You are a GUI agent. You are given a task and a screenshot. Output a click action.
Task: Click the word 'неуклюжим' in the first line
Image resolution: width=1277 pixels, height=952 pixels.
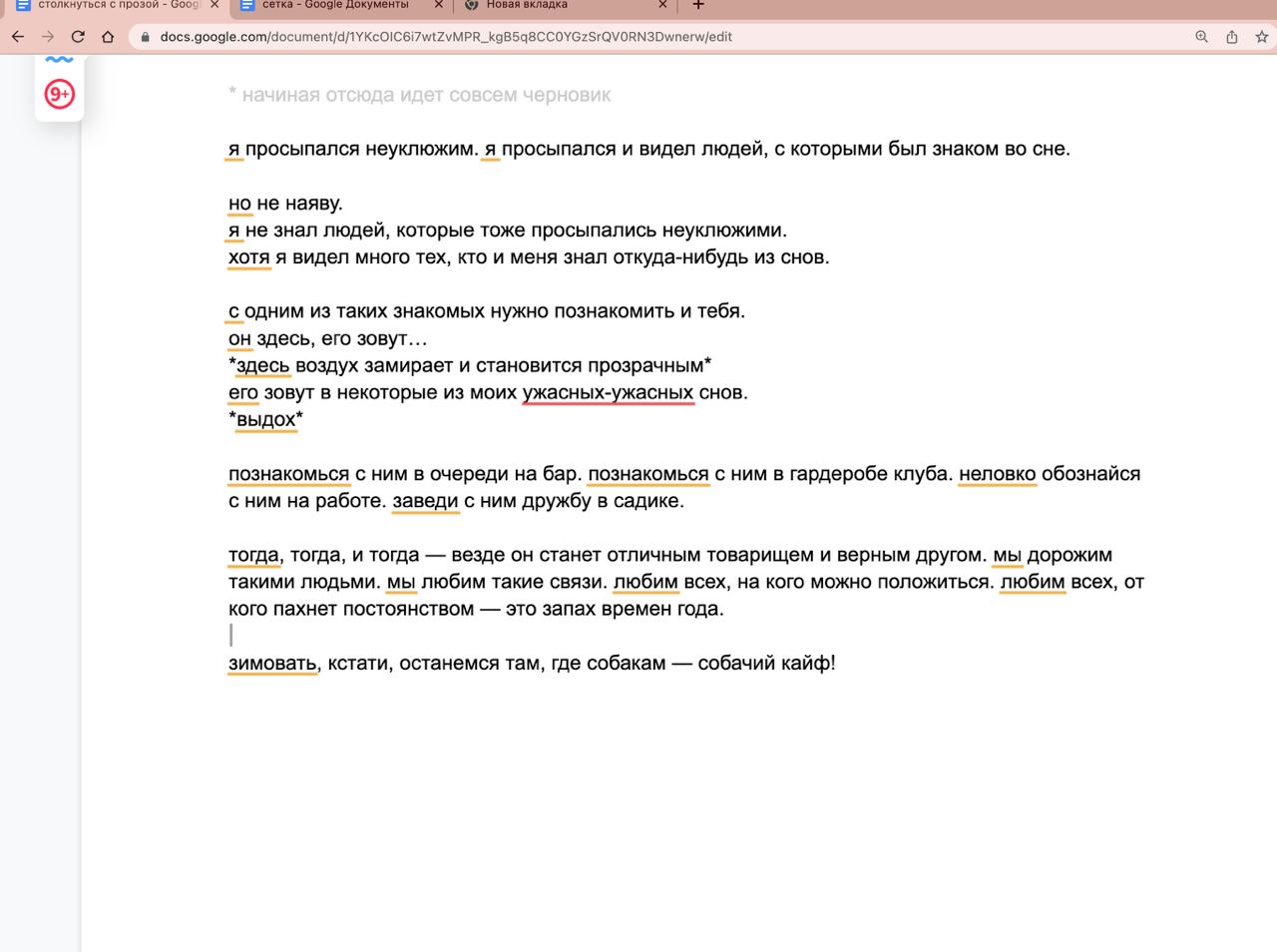(x=419, y=150)
